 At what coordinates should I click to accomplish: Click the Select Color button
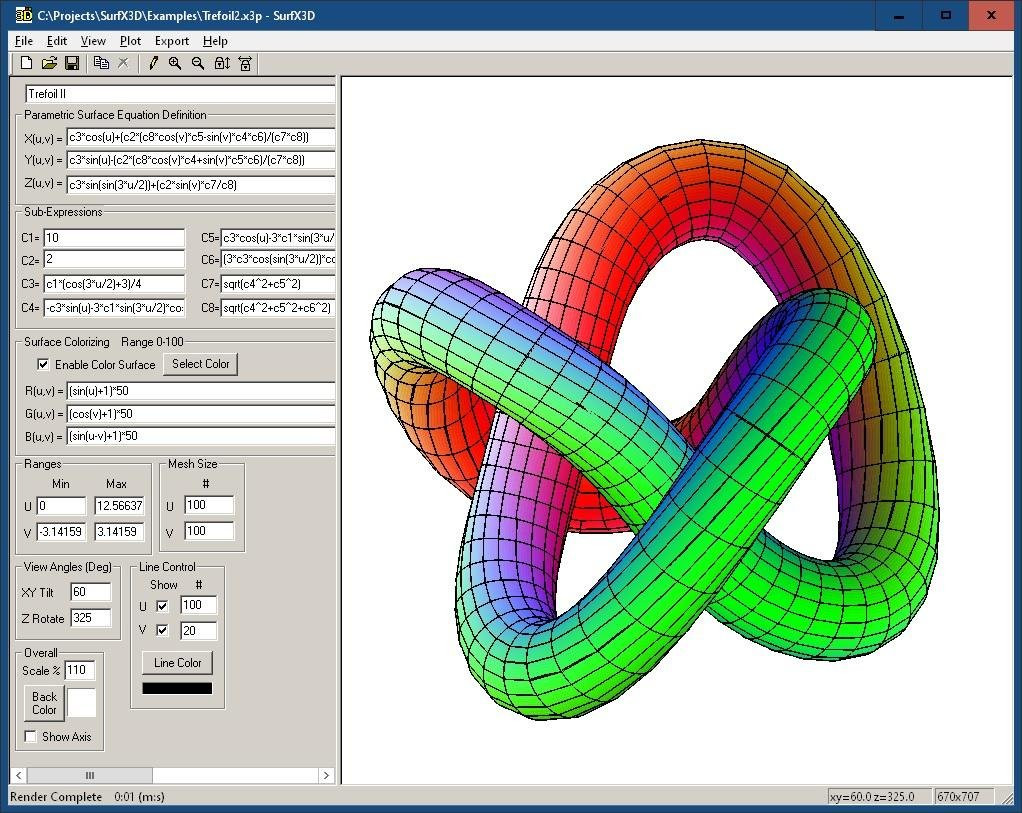[x=200, y=364]
